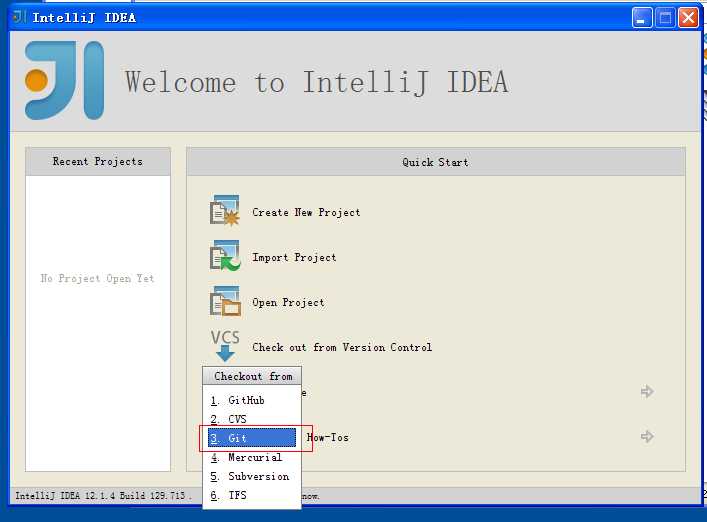Viewport: 707px width, 522px height.
Task: Open the arrow next to How-Tos
Action: pyautogui.click(x=647, y=436)
